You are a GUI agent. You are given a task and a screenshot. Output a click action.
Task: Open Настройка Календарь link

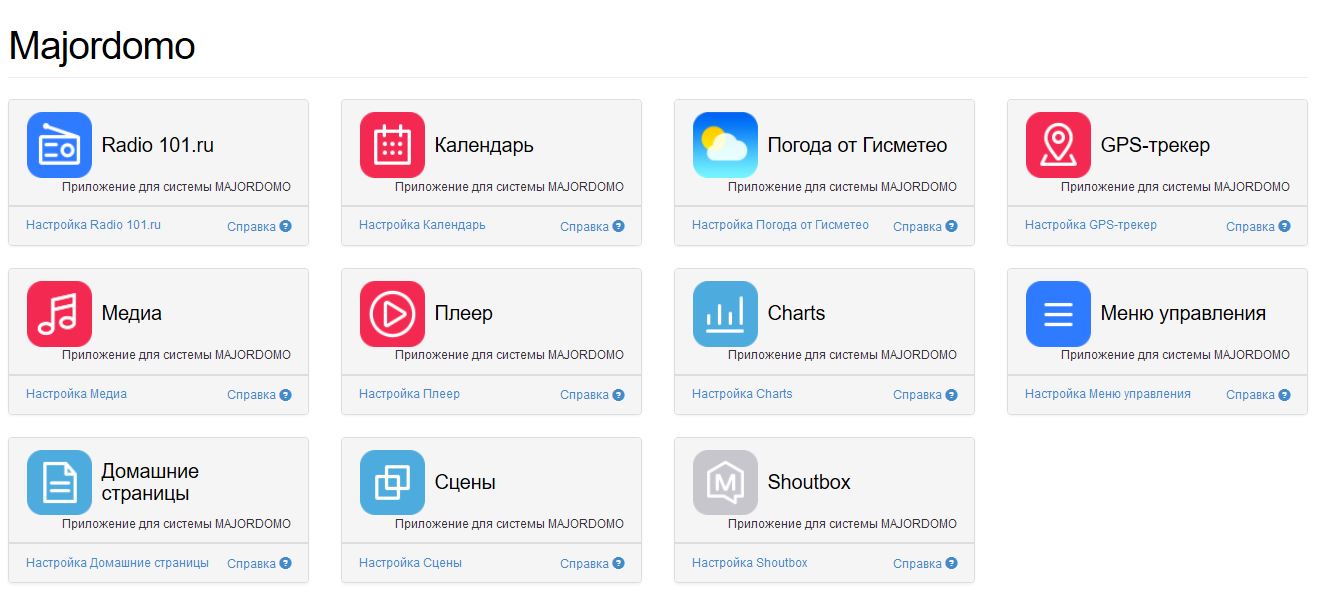(x=422, y=225)
